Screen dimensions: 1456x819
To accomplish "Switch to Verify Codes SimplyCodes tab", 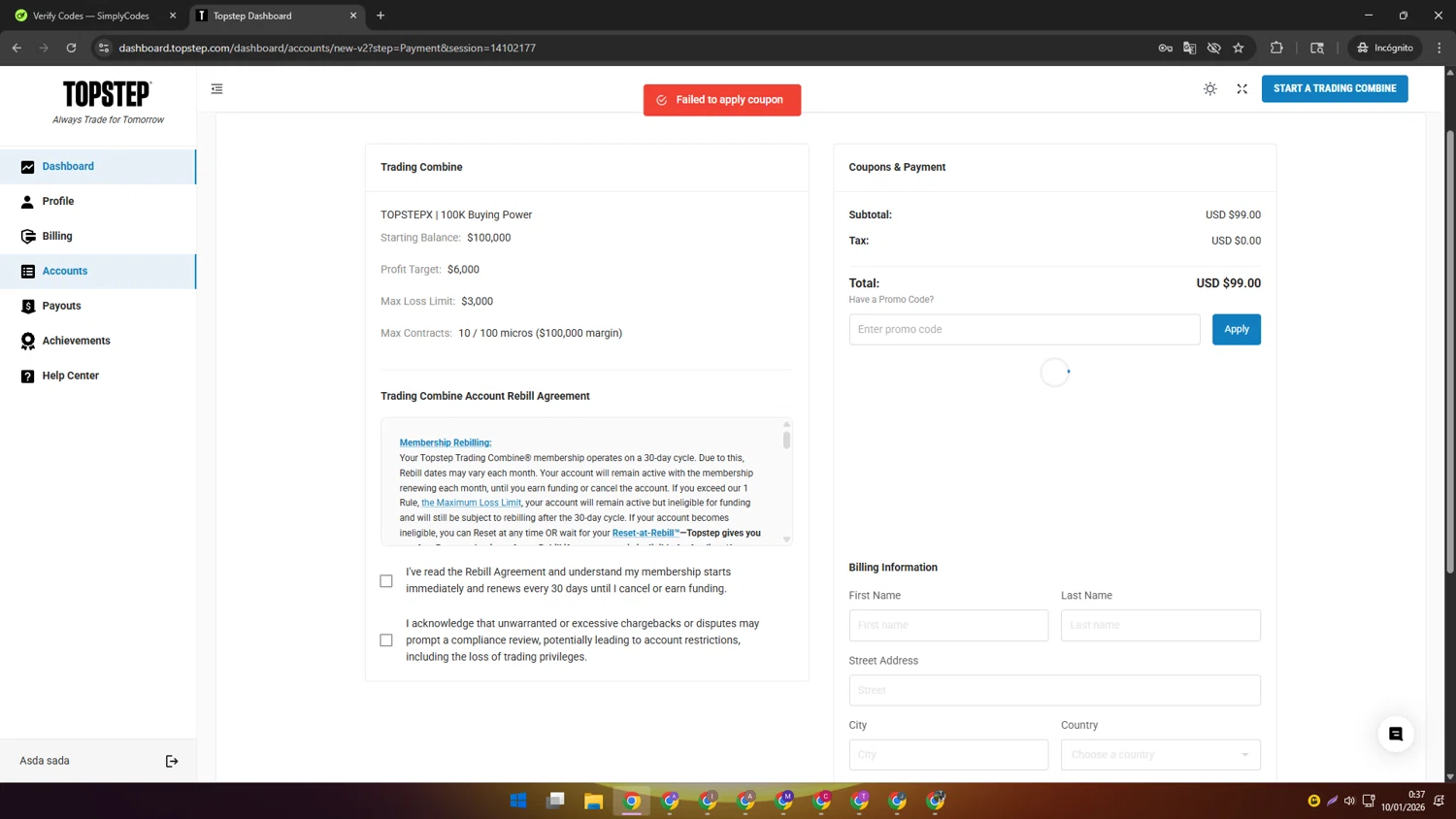I will pos(92,16).
